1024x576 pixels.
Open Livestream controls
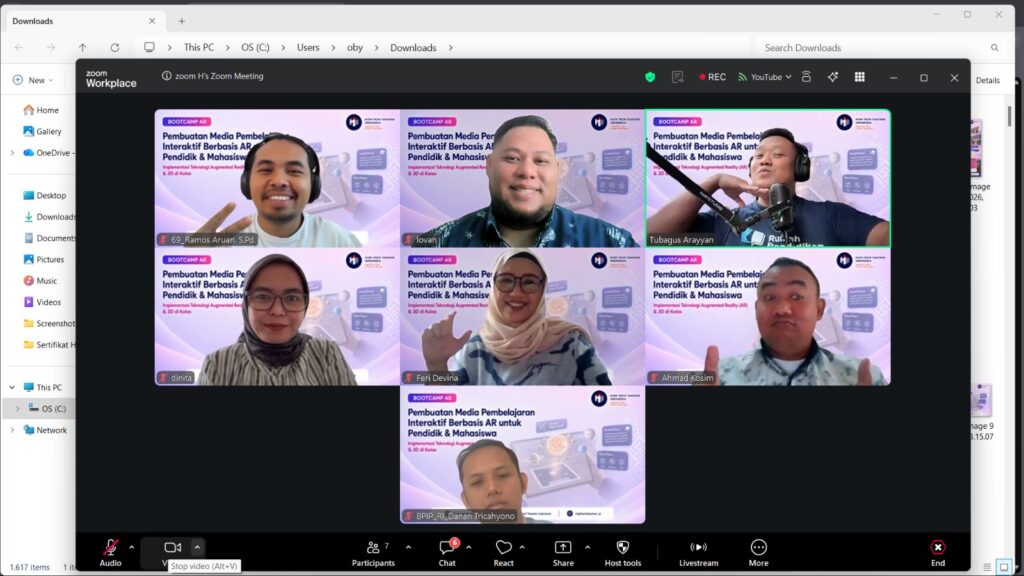click(698, 552)
